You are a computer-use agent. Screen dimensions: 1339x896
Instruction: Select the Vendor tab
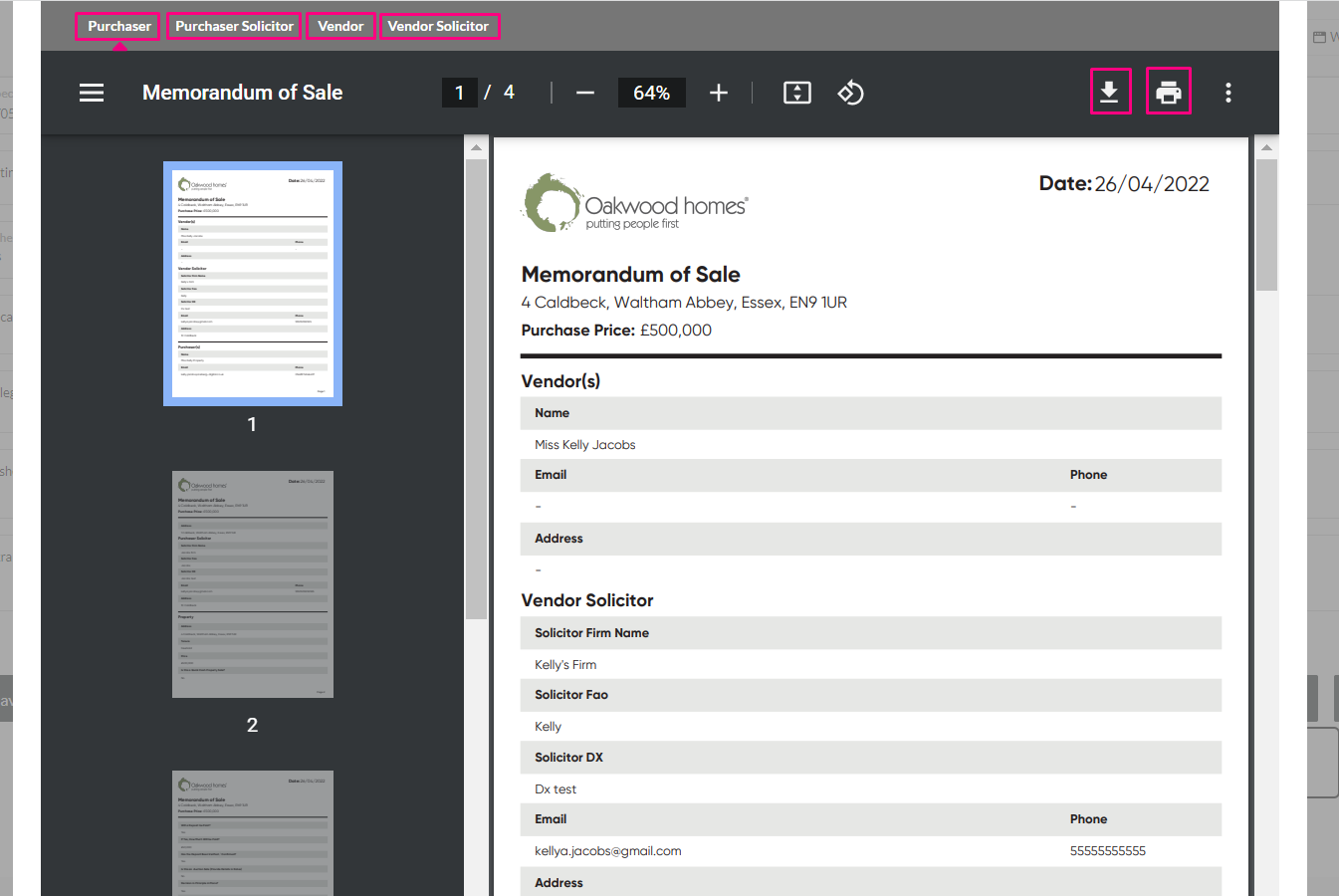[x=340, y=26]
